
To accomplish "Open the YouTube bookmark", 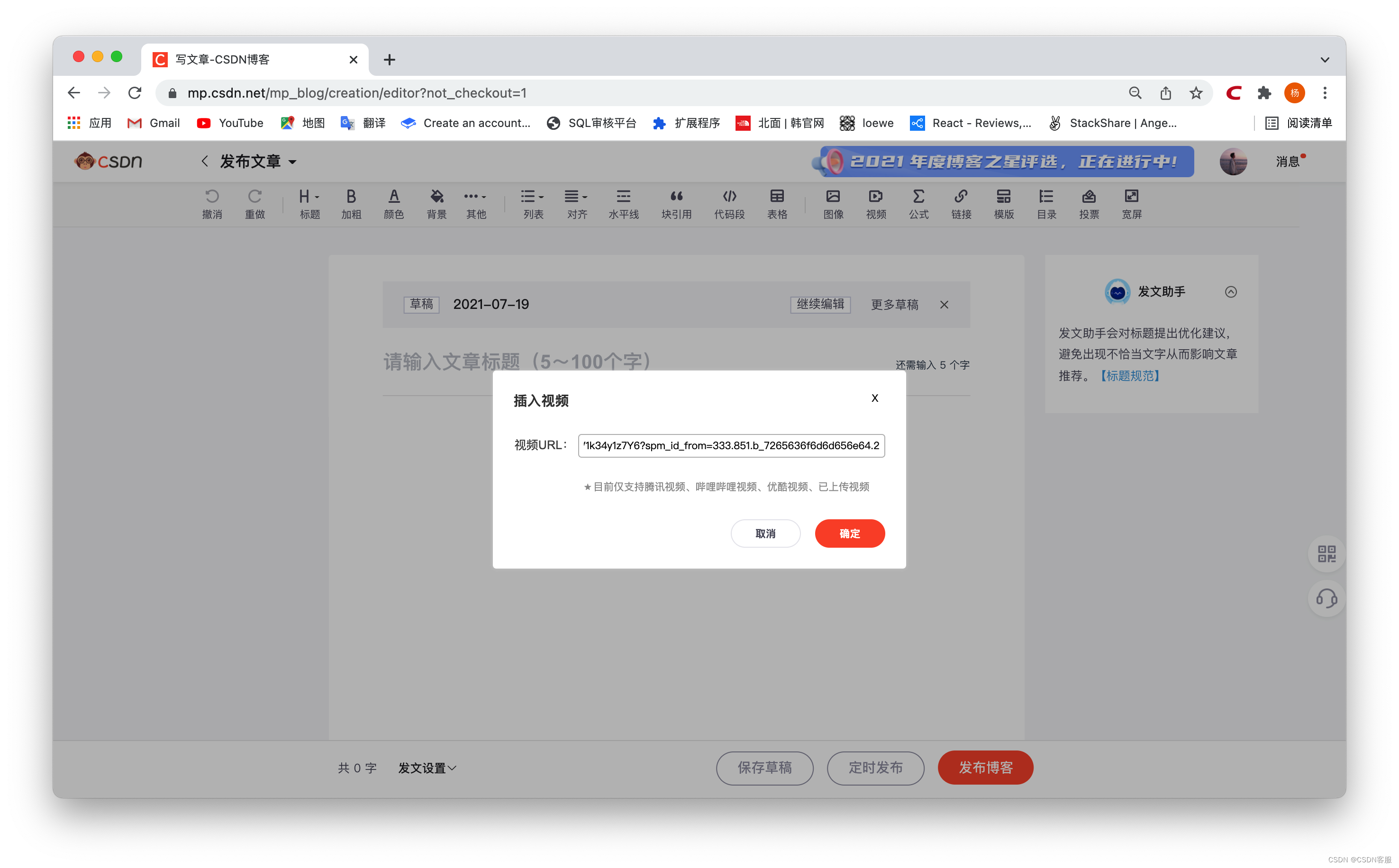I will [230, 123].
